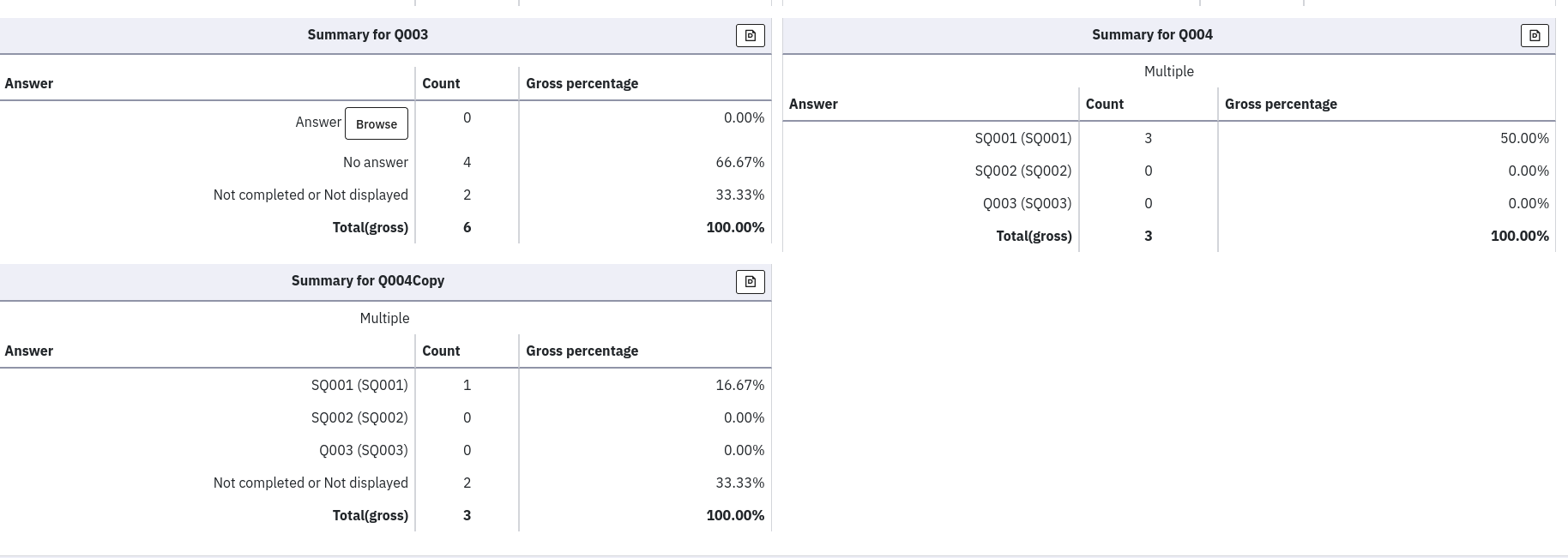Click the Multiple label under Q004Copy
This screenshot has width=1568, height=558.
[384, 319]
